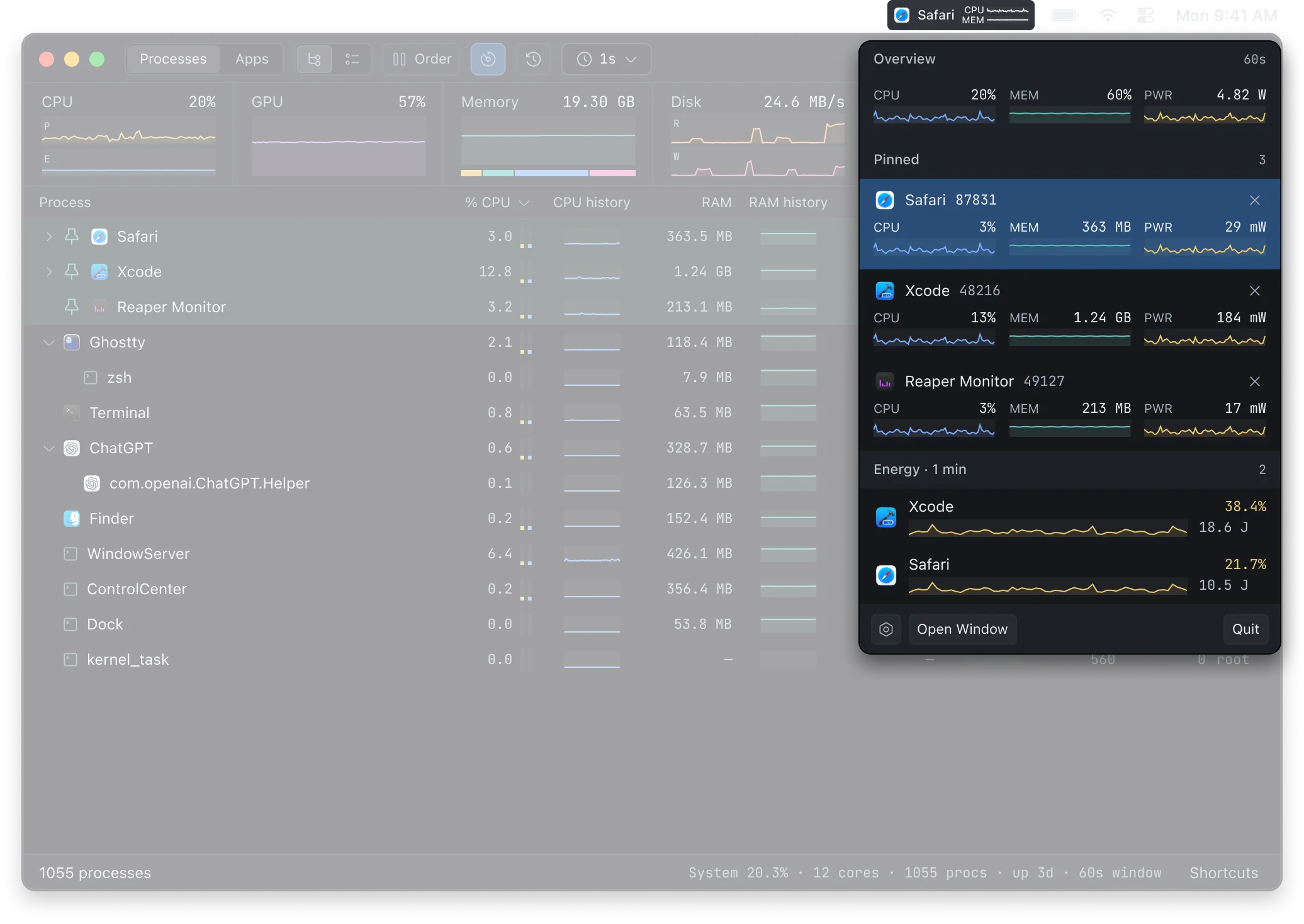Collapse the Ghostty process group
The height and width of the screenshot is (924, 1304).
[x=49, y=342]
